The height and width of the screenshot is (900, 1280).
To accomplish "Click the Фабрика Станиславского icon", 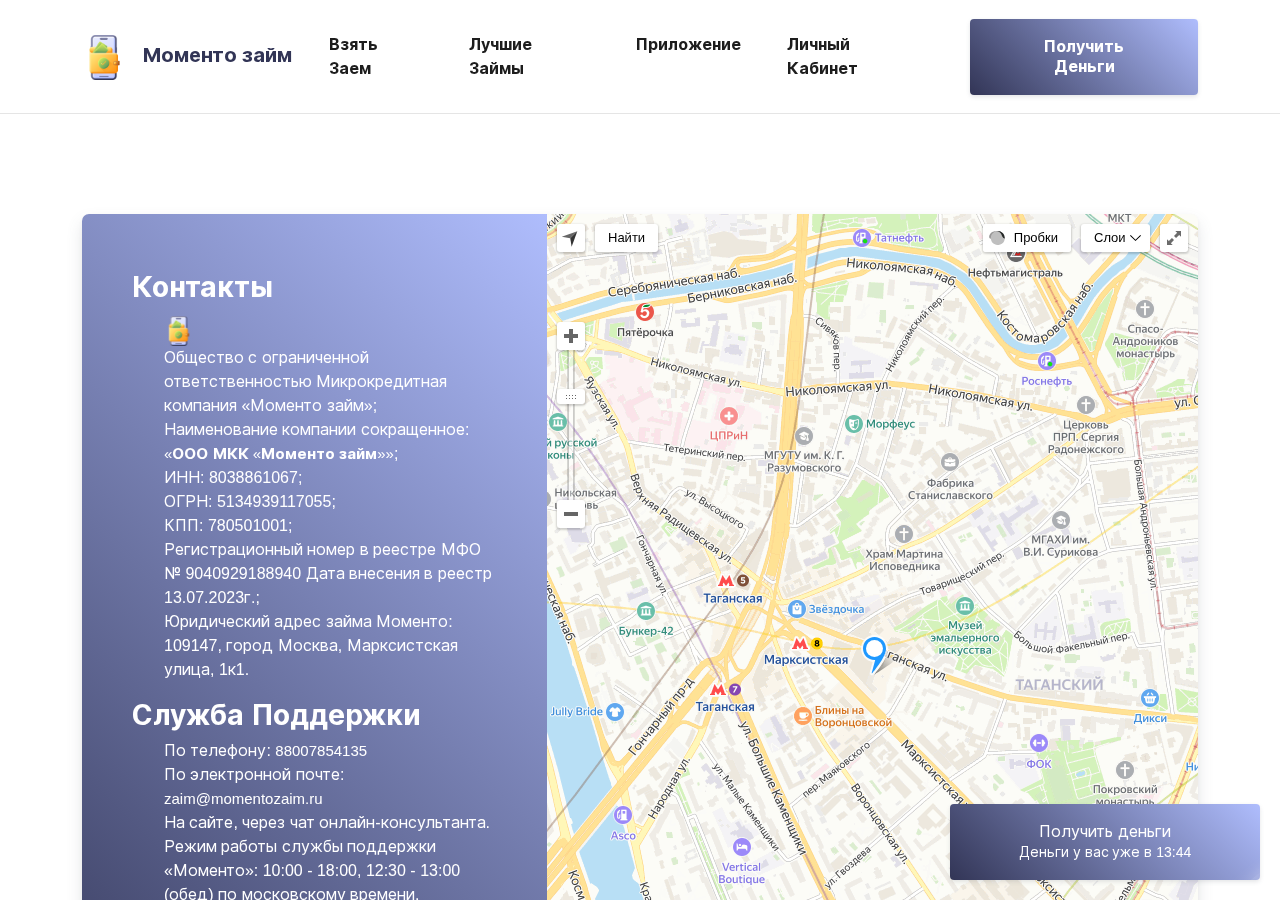I will [950, 462].
